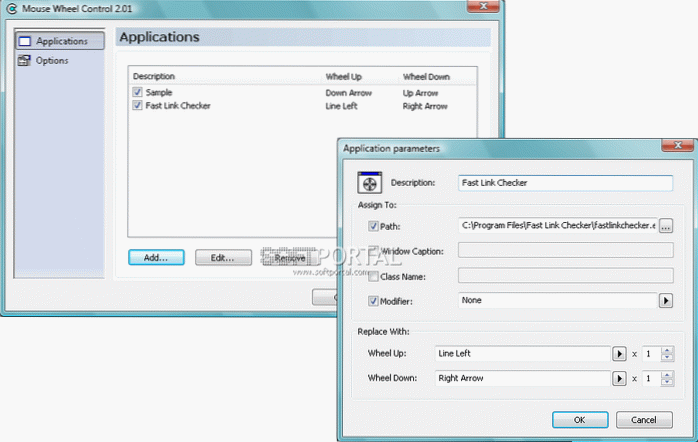
Task: Click the browse button next to Path
Action: [667, 225]
